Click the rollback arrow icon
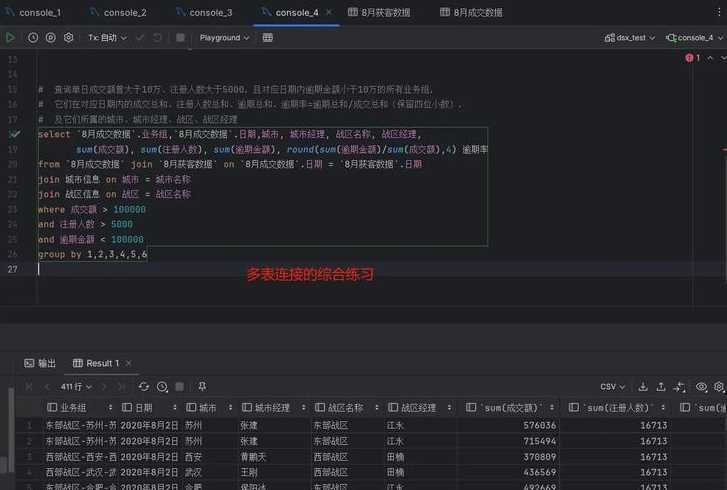Viewport: 727px width, 490px height. tap(158, 38)
